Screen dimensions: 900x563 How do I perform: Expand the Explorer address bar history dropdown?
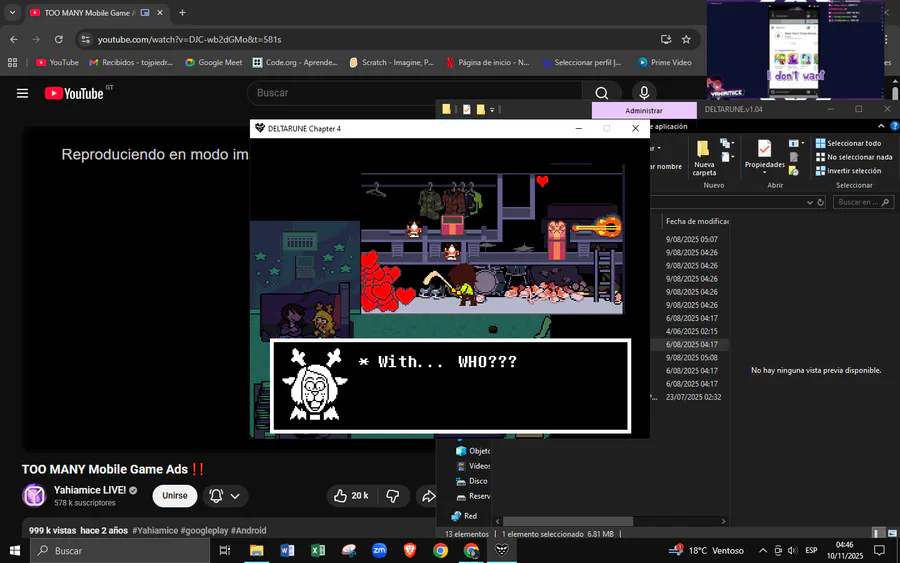coord(810,202)
